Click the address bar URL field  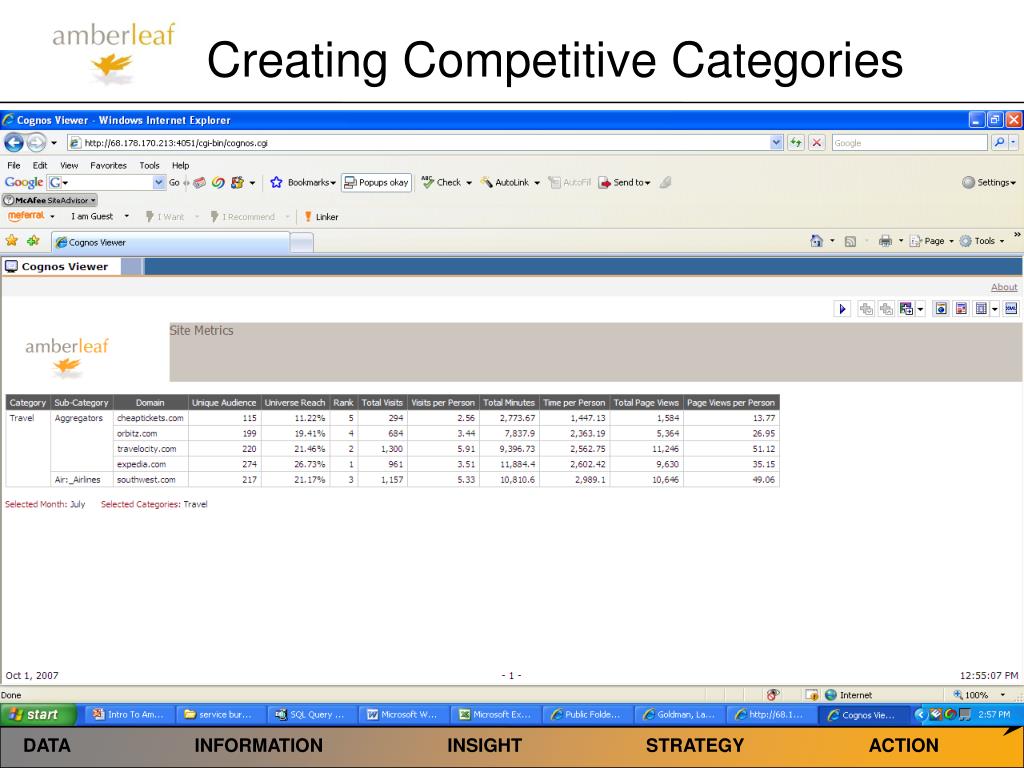click(x=418, y=142)
